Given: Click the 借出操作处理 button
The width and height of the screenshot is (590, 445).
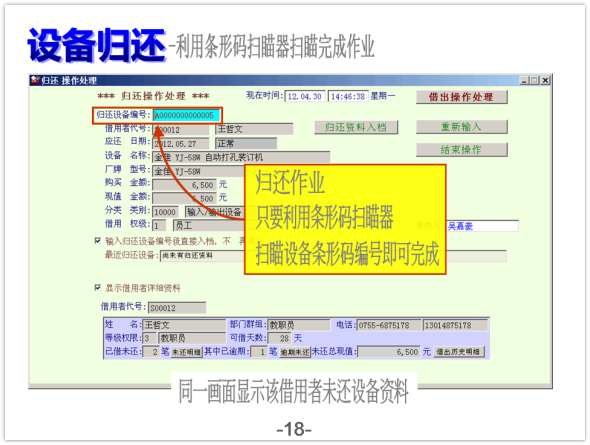Looking at the screenshot, I should 462,97.
